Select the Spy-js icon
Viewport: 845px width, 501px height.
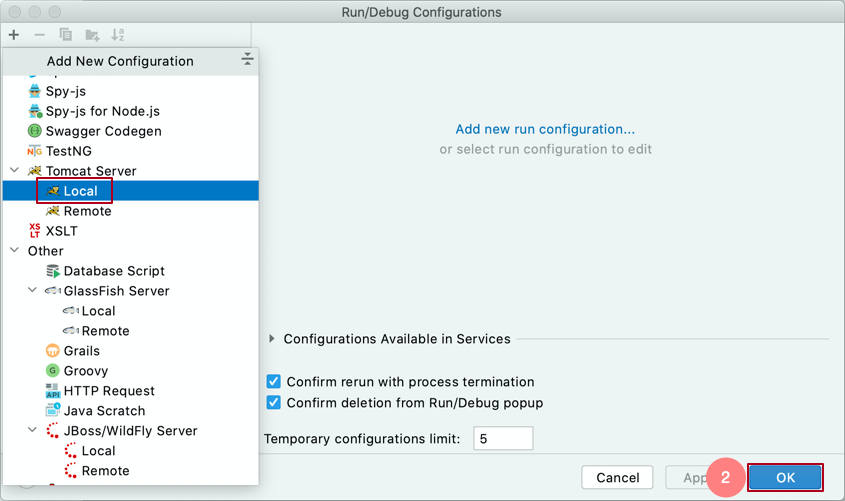(x=34, y=91)
